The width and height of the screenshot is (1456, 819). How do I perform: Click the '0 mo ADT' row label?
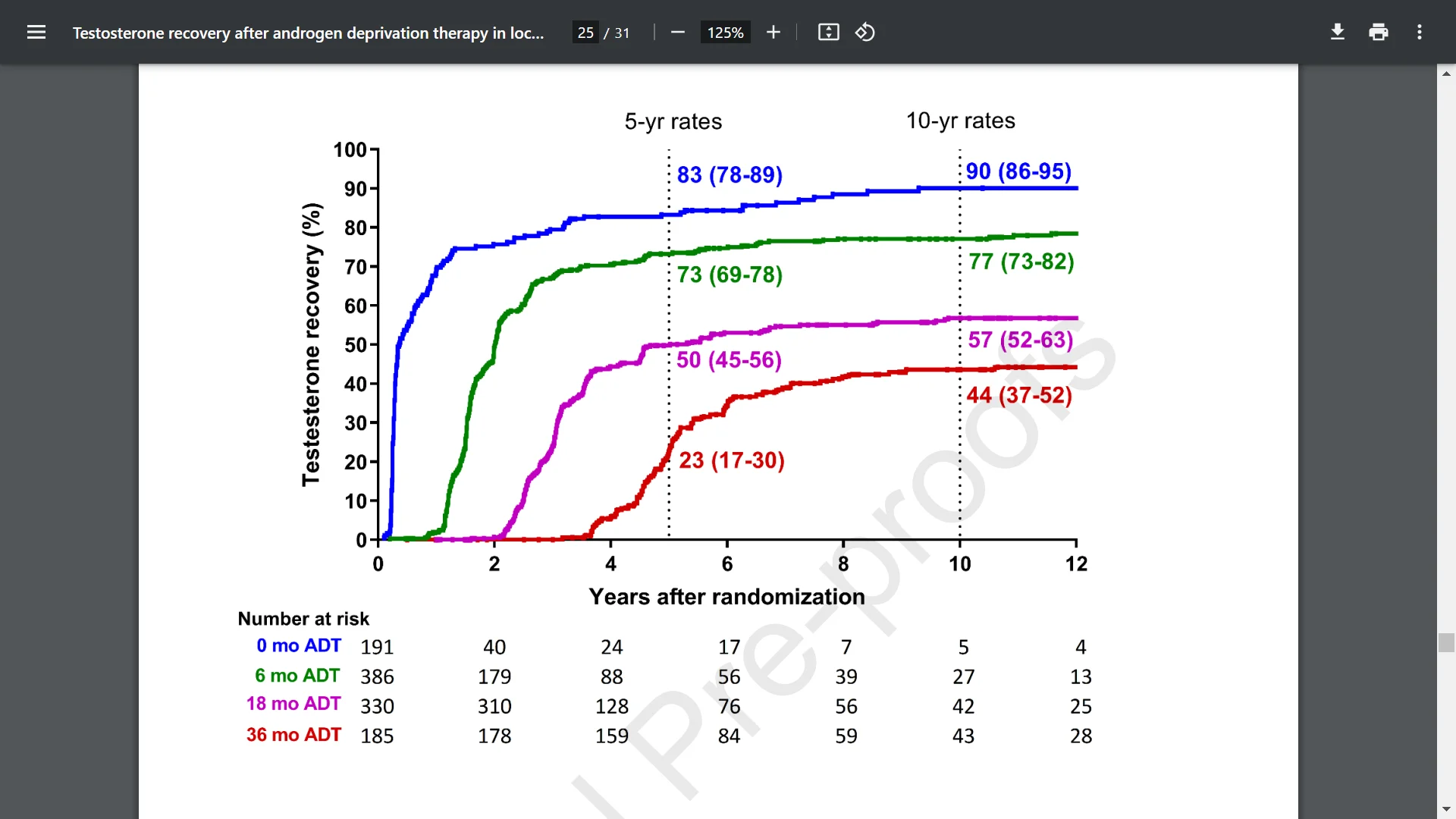pyautogui.click(x=298, y=645)
